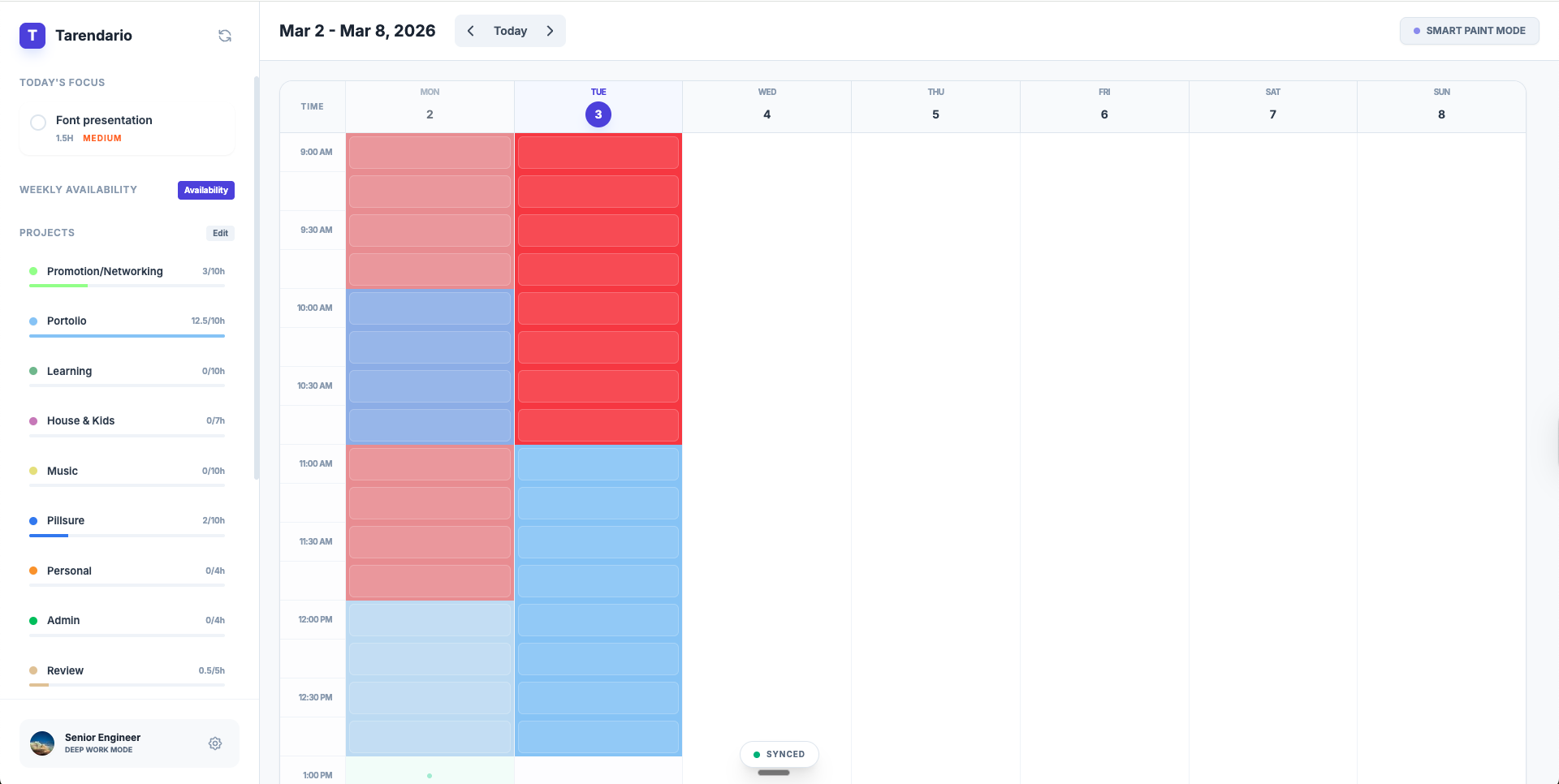The width and height of the screenshot is (1559, 784).
Task: Click the refresh sync icon in sidebar
Action: [225, 36]
